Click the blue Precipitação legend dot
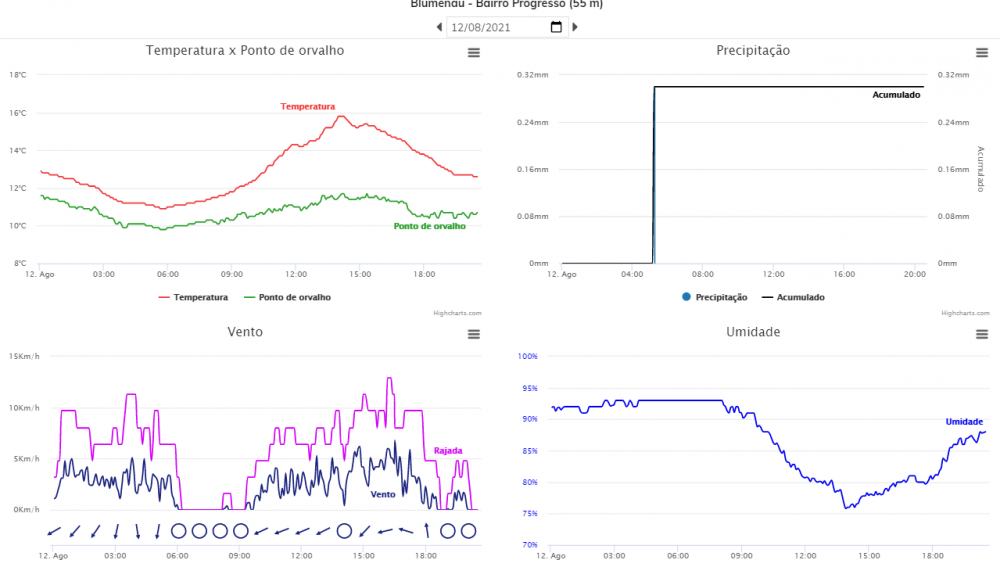The height and width of the screenshot is (567, 1000). tap(685, 297)
